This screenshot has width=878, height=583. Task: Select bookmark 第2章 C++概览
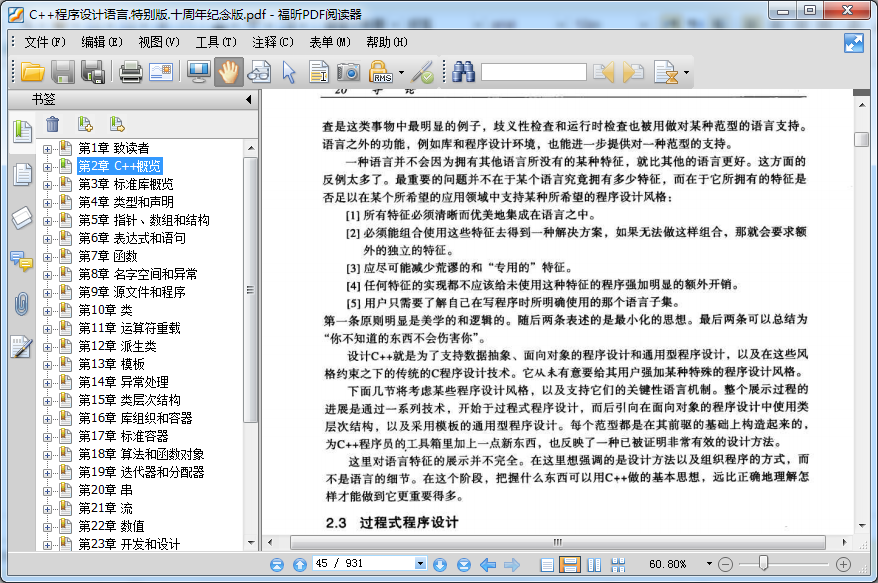coord(120,166)
